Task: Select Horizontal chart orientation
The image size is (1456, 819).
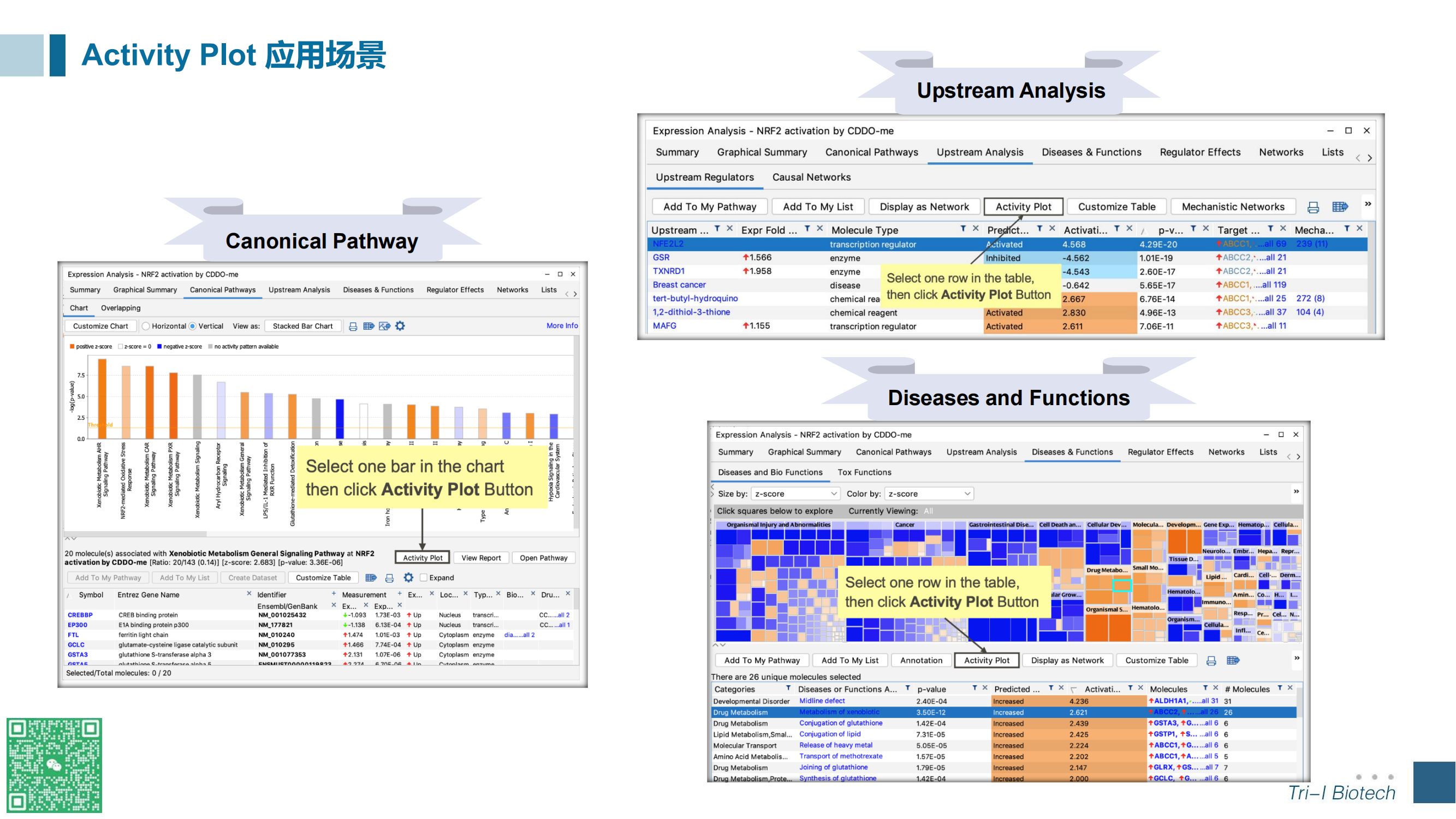Action: coord(146,326)
